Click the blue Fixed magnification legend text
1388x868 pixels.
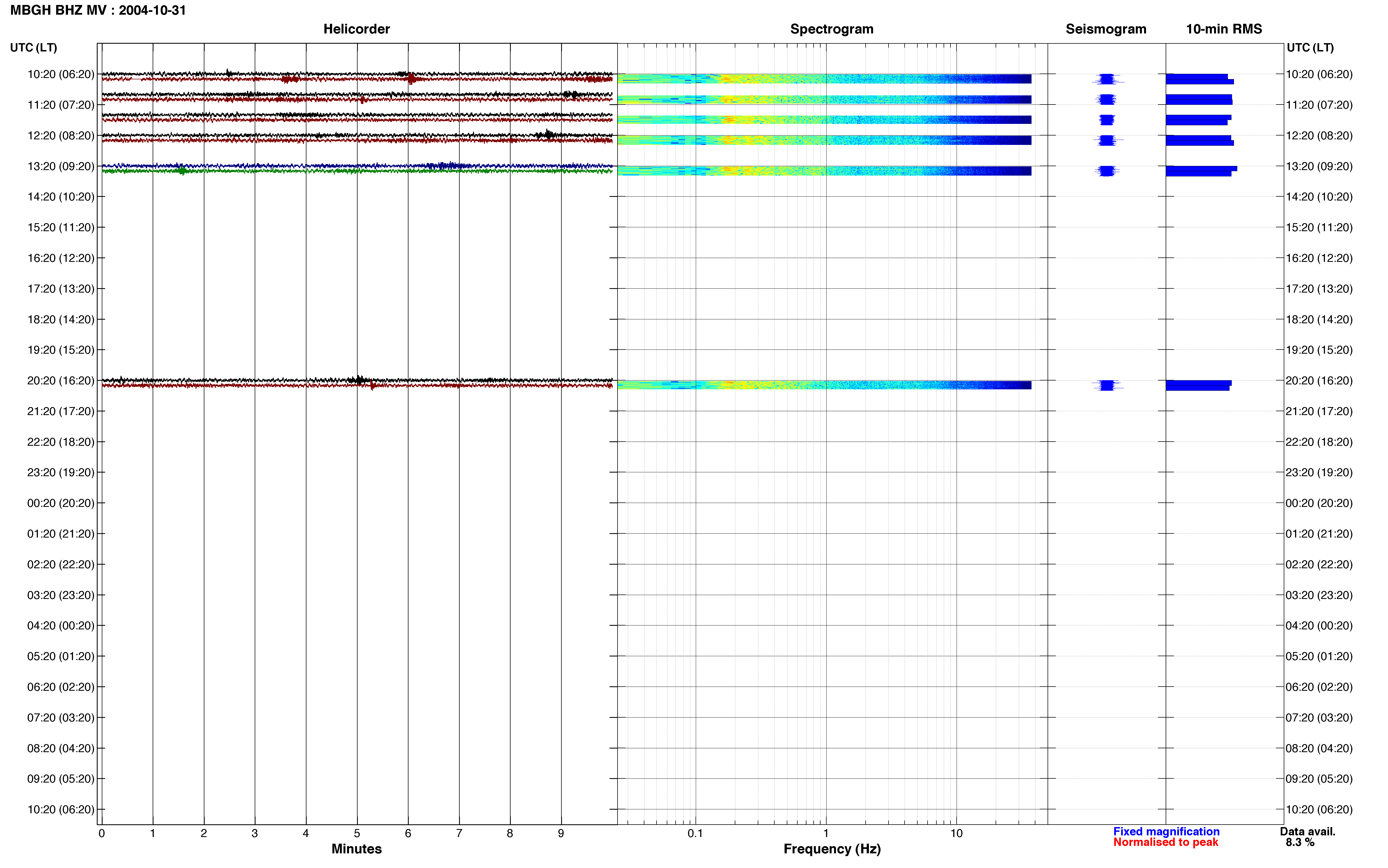pyautogui.click(x=1166, y=831)
